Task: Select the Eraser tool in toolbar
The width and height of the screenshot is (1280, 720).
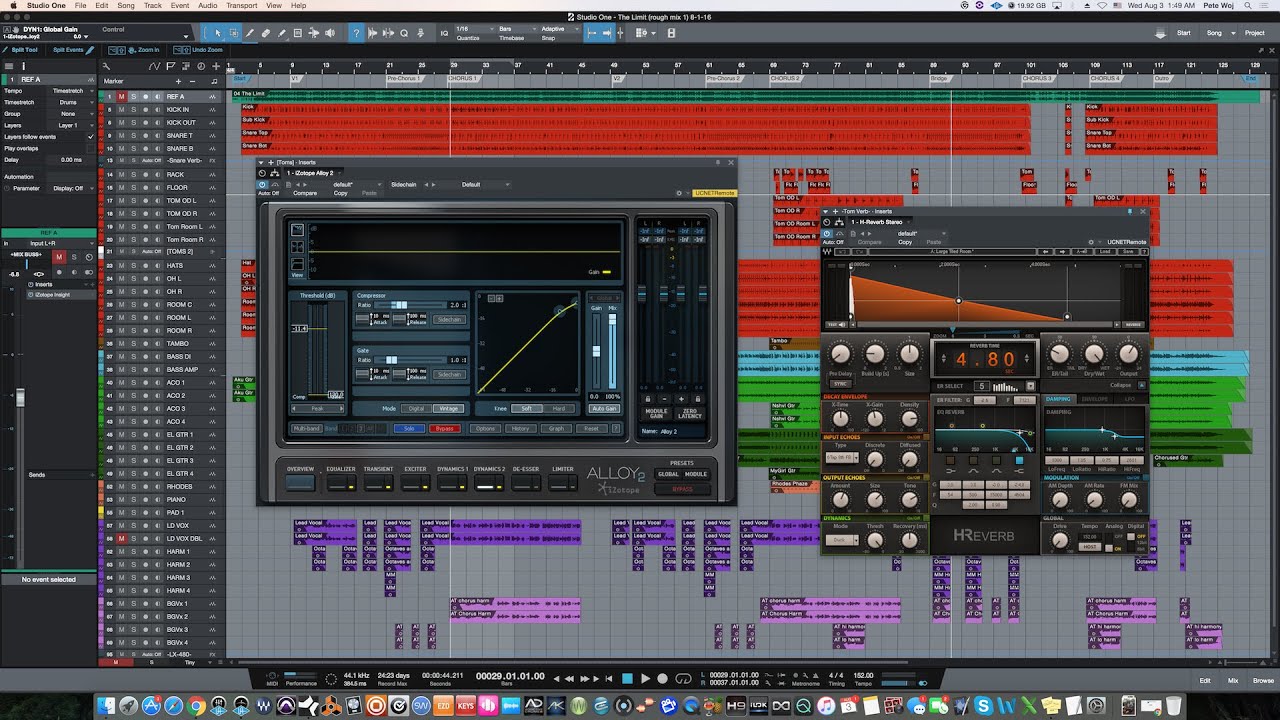Action: click(266, 33)
